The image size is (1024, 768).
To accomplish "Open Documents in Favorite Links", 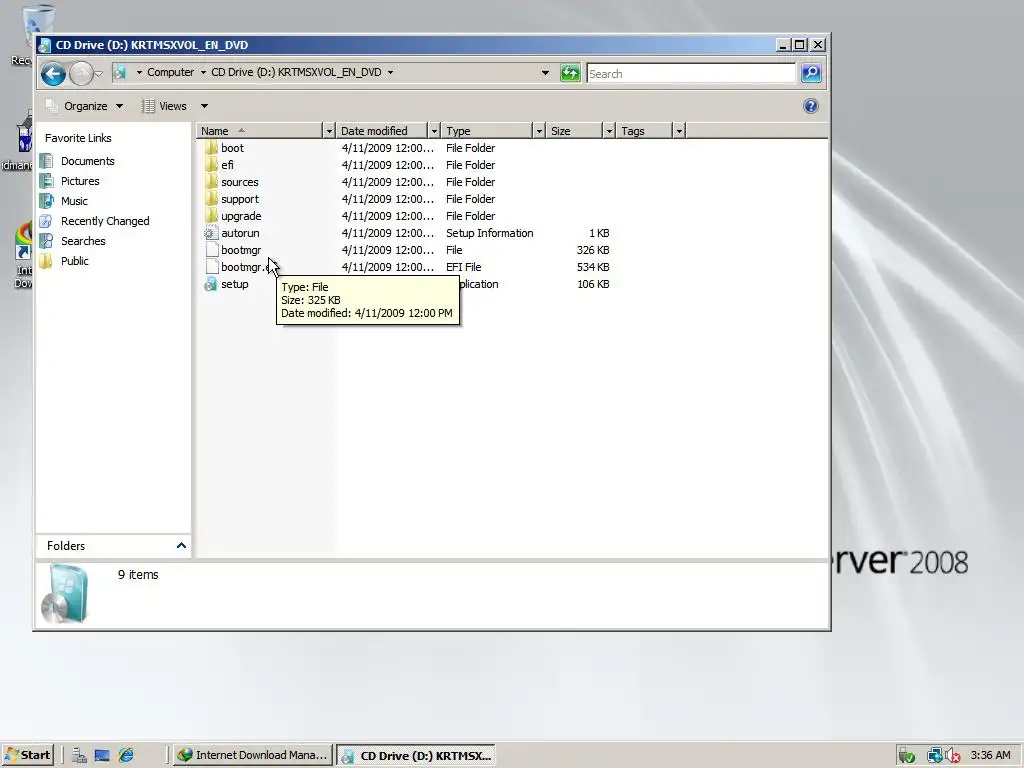I will [88, 161].
